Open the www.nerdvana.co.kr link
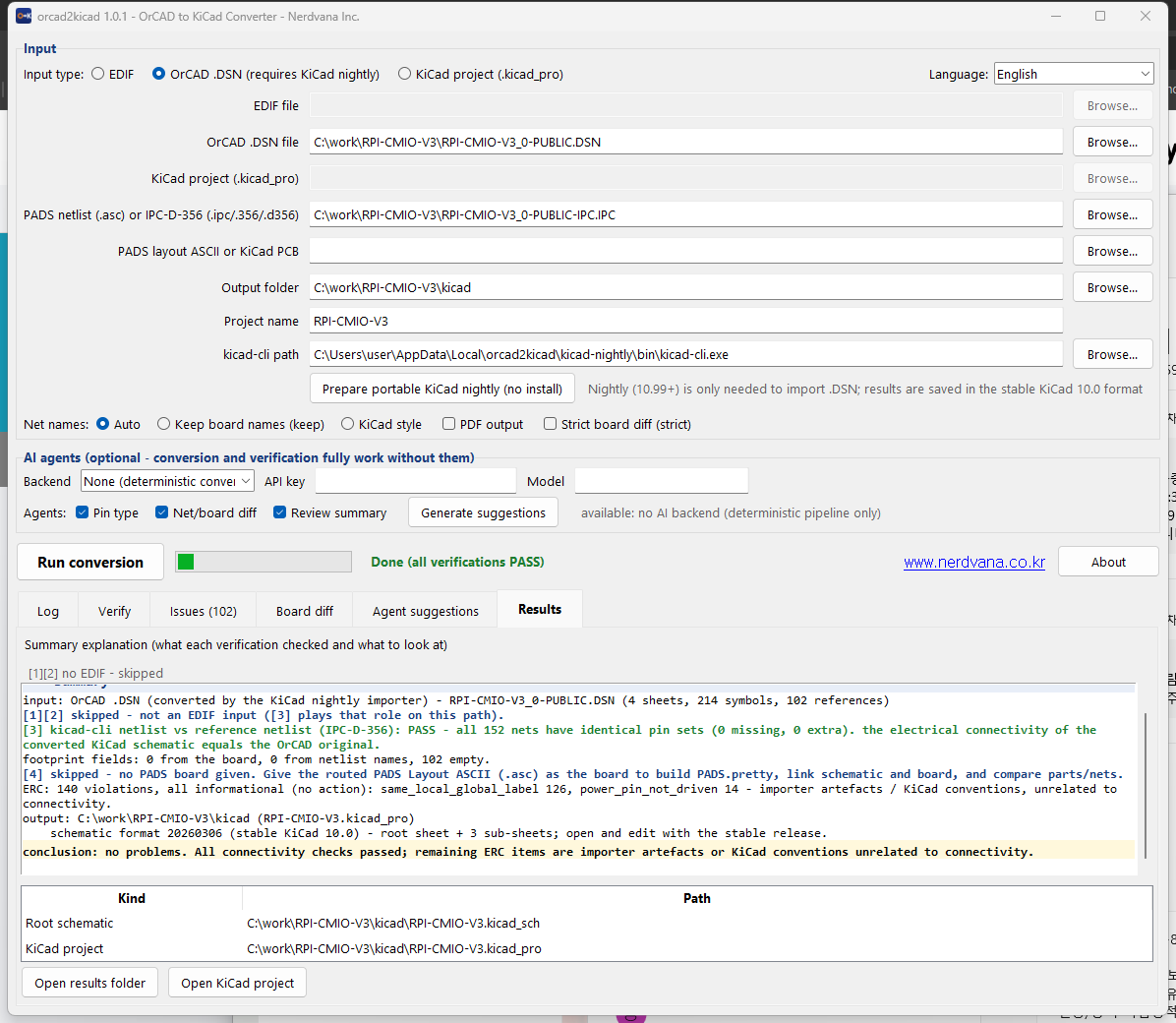Screen dimensions: 1176x1023 click(973, 563)
